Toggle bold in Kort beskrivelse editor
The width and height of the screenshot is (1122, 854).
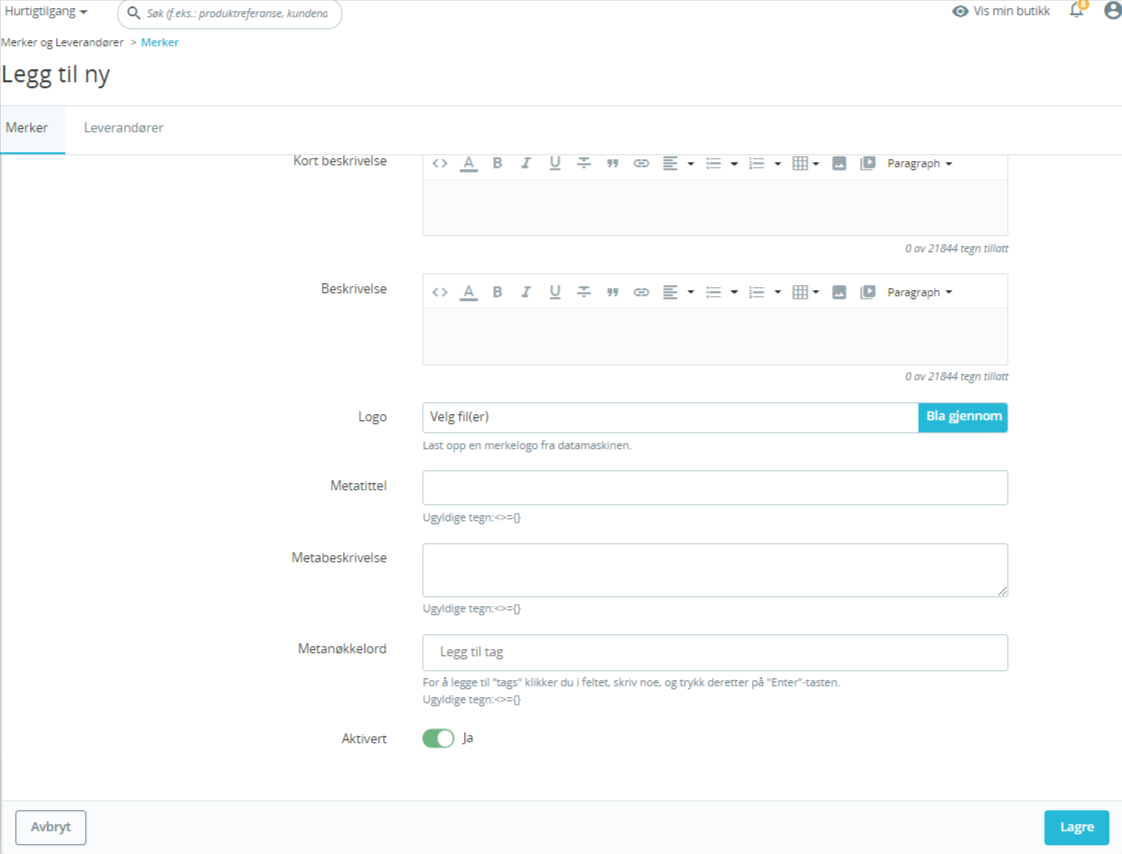click(x=497, y=163)
